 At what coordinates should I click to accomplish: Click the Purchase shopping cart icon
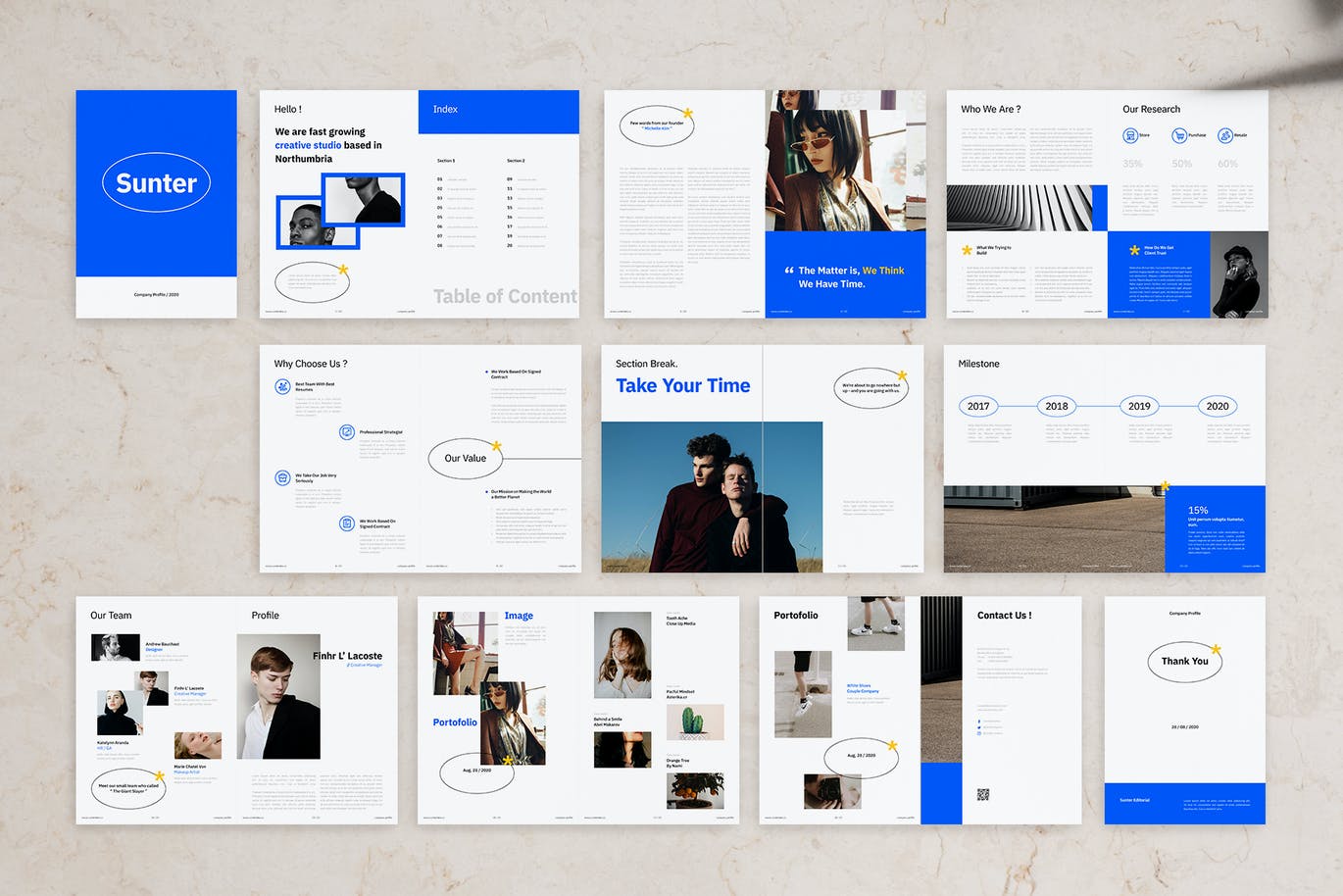pyautogui.click(x=1178, y=135)
